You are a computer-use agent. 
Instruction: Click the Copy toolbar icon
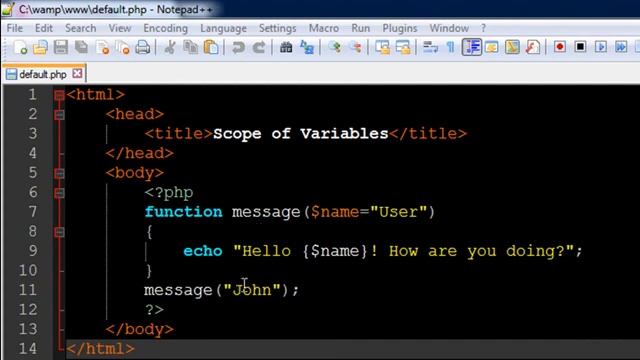tap(191, 47)
